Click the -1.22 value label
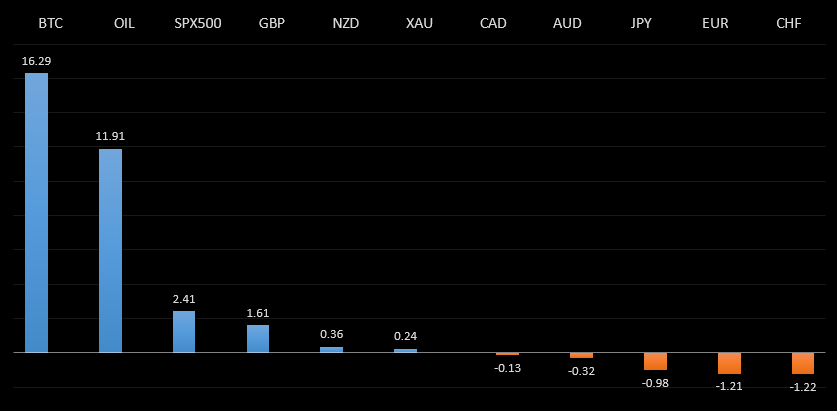Image resolution: width=837 pixels, height=411 pixels. (x=803, y=387)
